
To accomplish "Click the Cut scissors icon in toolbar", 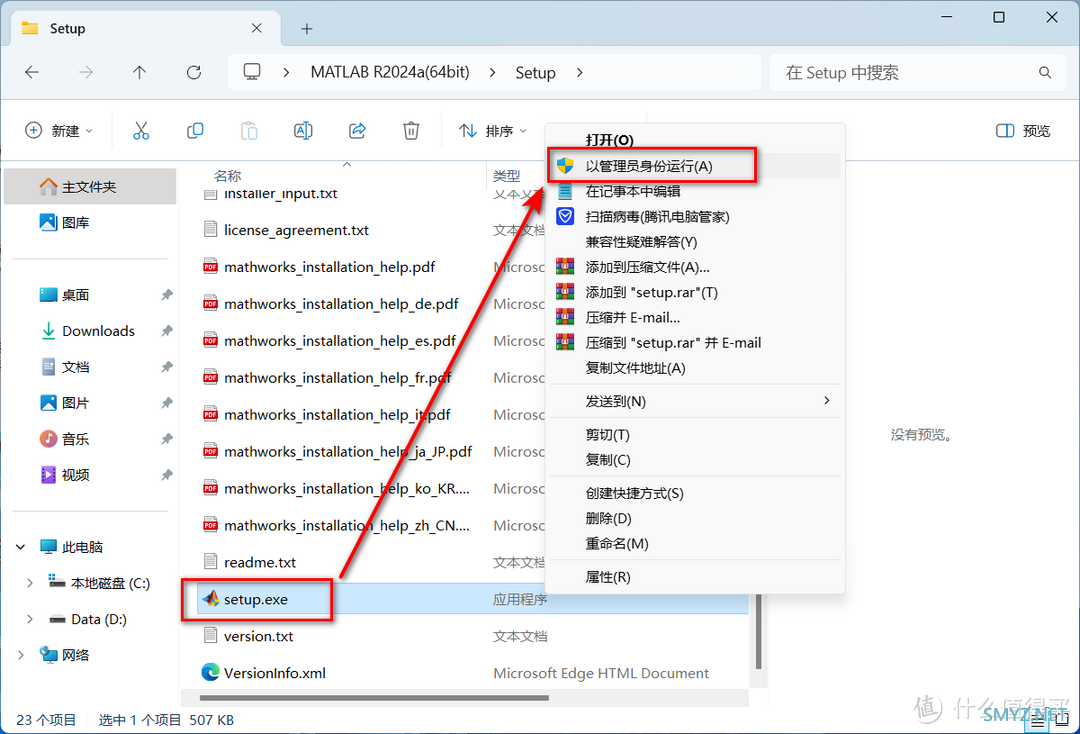I will pos(141,131).
